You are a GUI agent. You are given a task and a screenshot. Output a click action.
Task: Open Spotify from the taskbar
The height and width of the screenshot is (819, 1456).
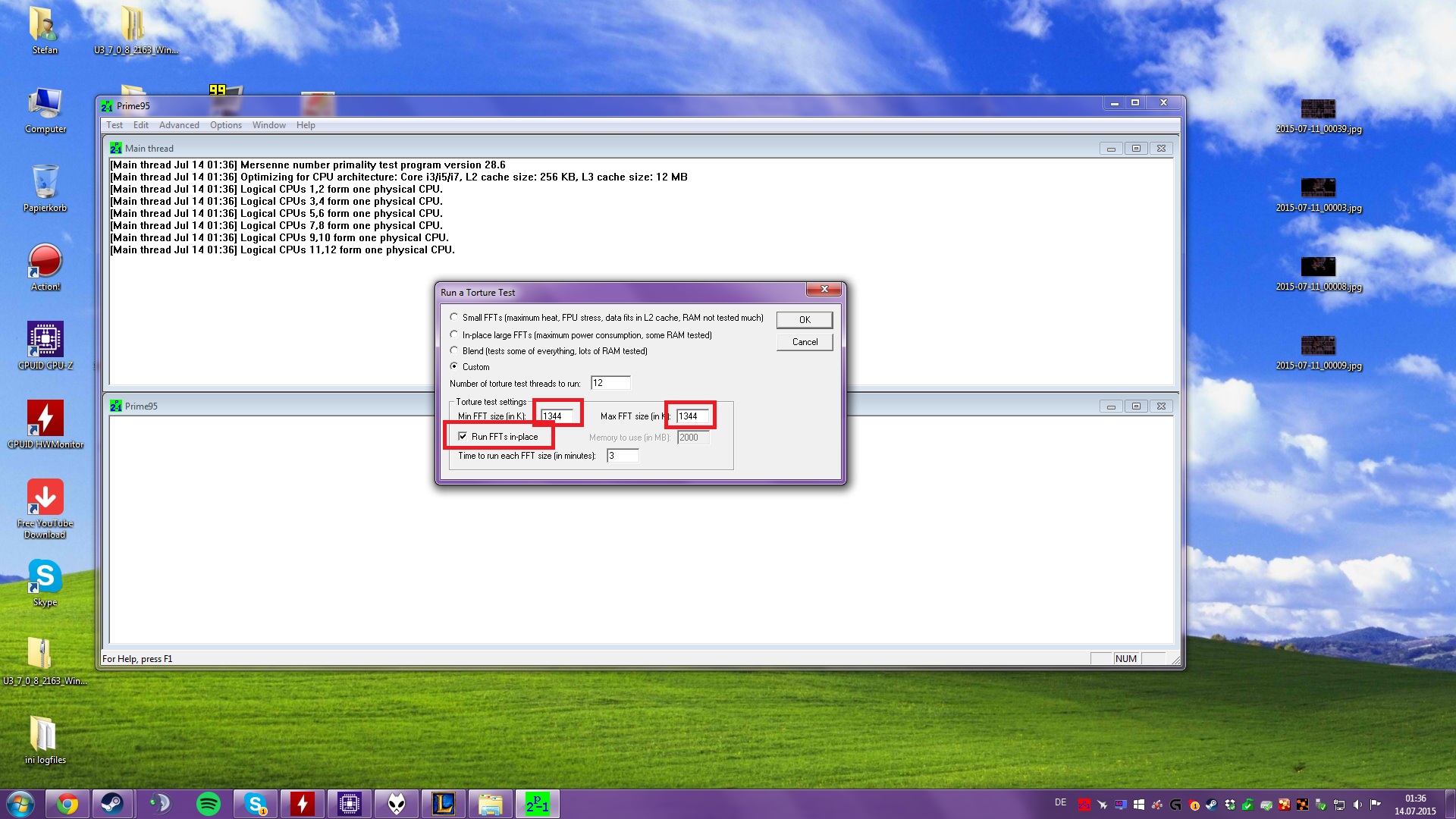[208, 804]
